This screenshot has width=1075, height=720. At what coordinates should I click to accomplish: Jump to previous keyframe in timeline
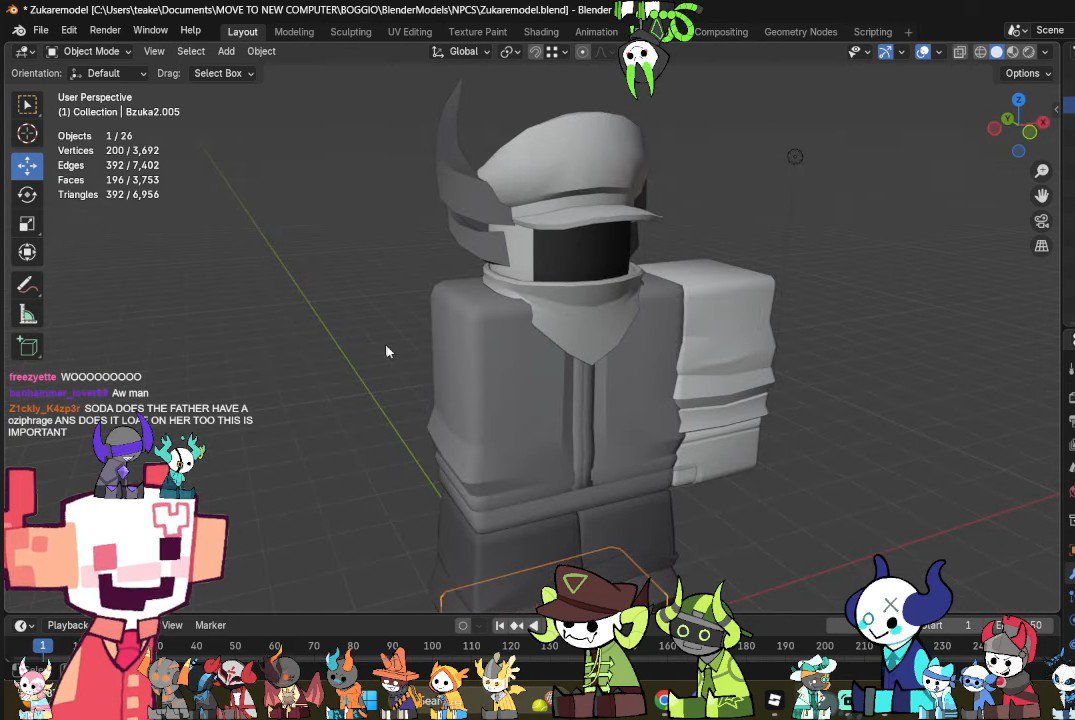tap(517, 625)
